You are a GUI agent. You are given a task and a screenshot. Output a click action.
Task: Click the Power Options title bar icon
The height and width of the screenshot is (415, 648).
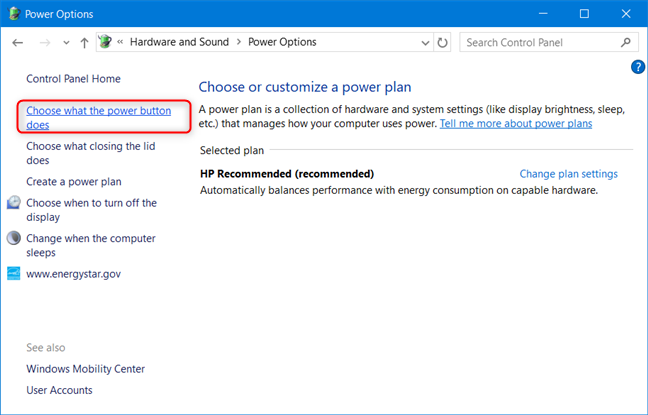[x=14, y=14]
